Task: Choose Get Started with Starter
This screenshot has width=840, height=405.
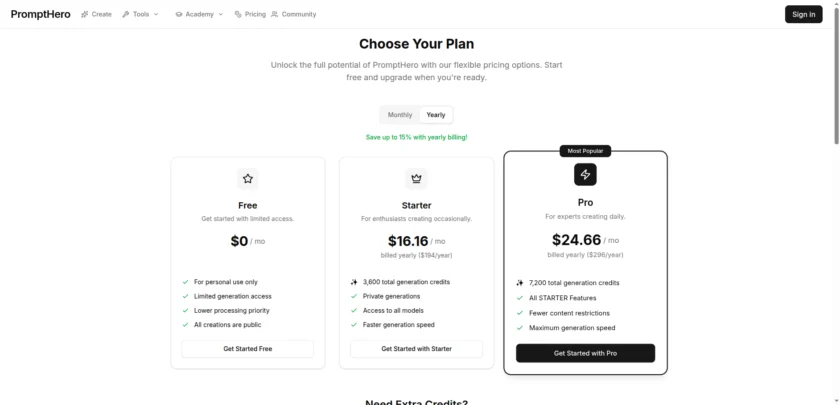Action: pyautogui.click(x=416, y=349)
